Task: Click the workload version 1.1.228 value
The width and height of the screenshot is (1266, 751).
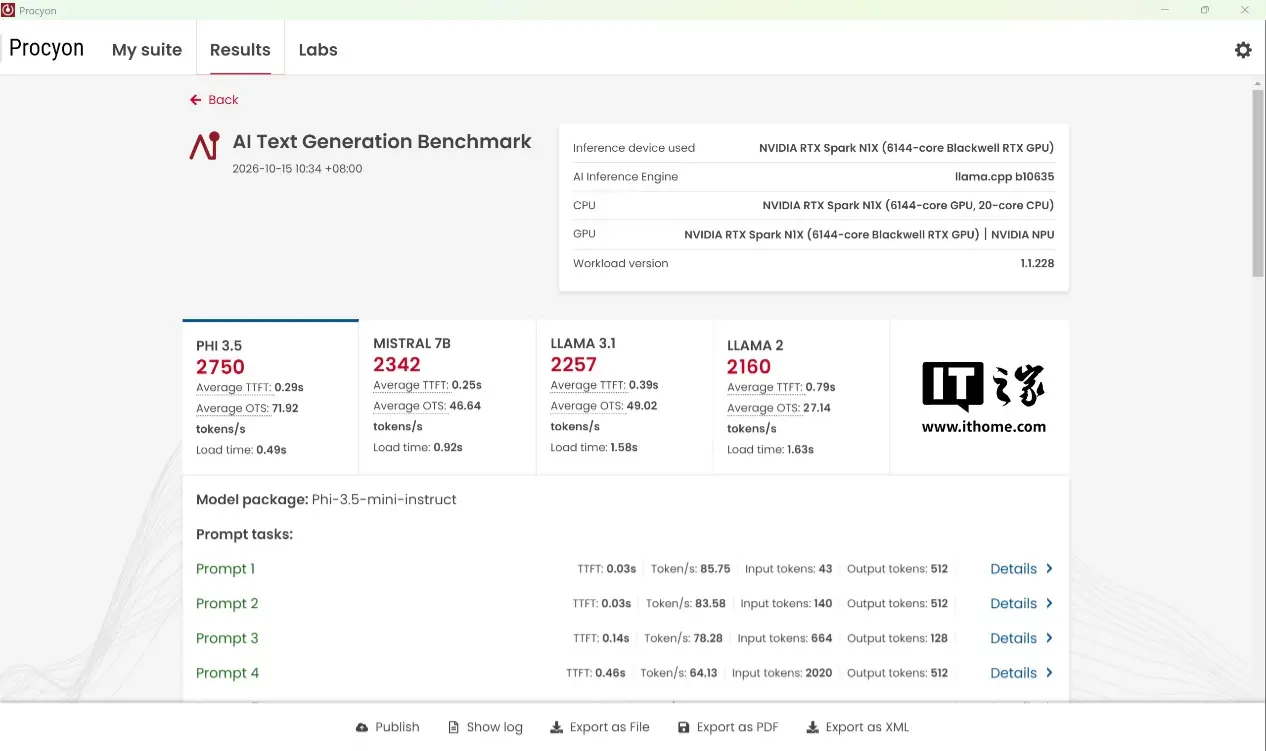Action: pos(1037,264)
